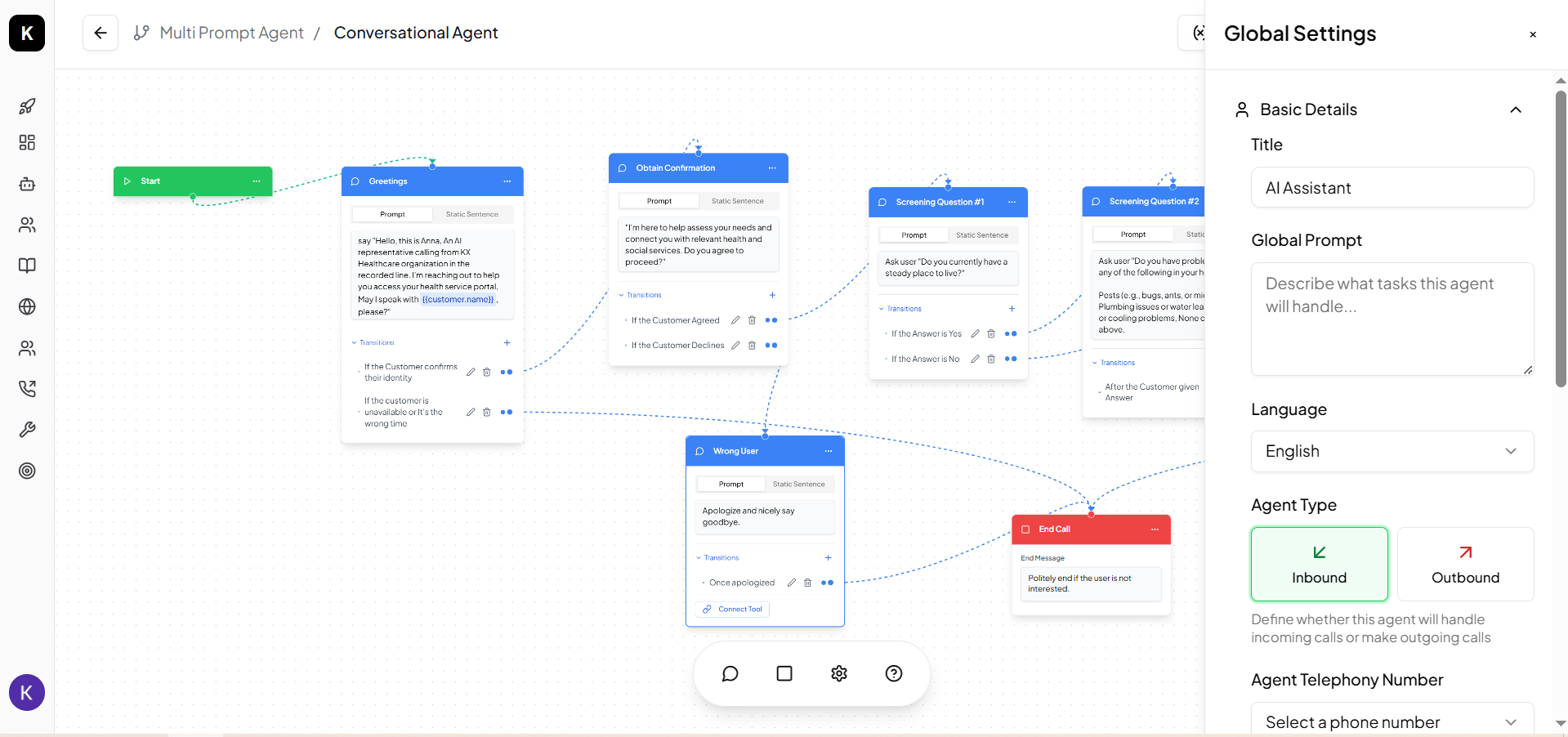Select the phone calls icon in sidebar

27,389
